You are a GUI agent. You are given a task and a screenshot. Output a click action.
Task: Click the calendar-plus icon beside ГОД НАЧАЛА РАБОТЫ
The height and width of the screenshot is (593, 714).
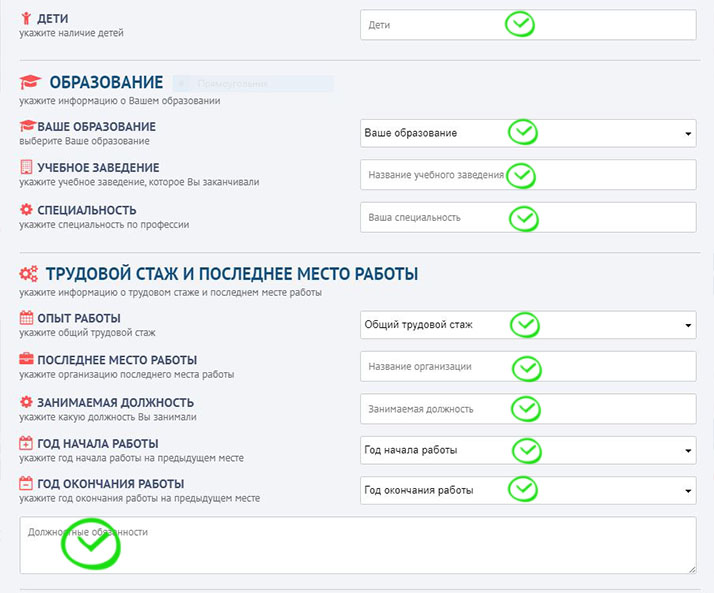26,444
